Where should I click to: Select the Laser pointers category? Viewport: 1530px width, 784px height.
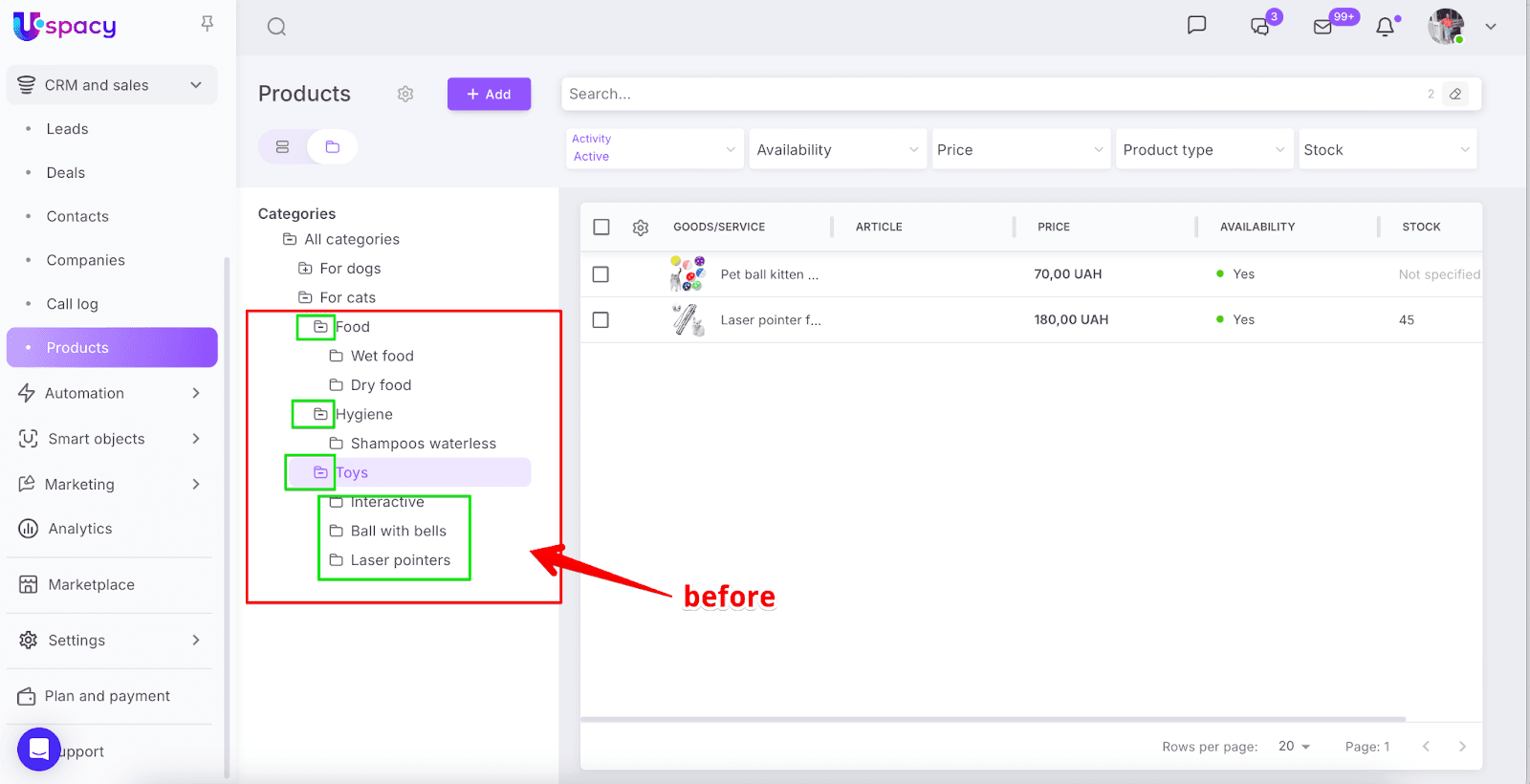(400, 560)
